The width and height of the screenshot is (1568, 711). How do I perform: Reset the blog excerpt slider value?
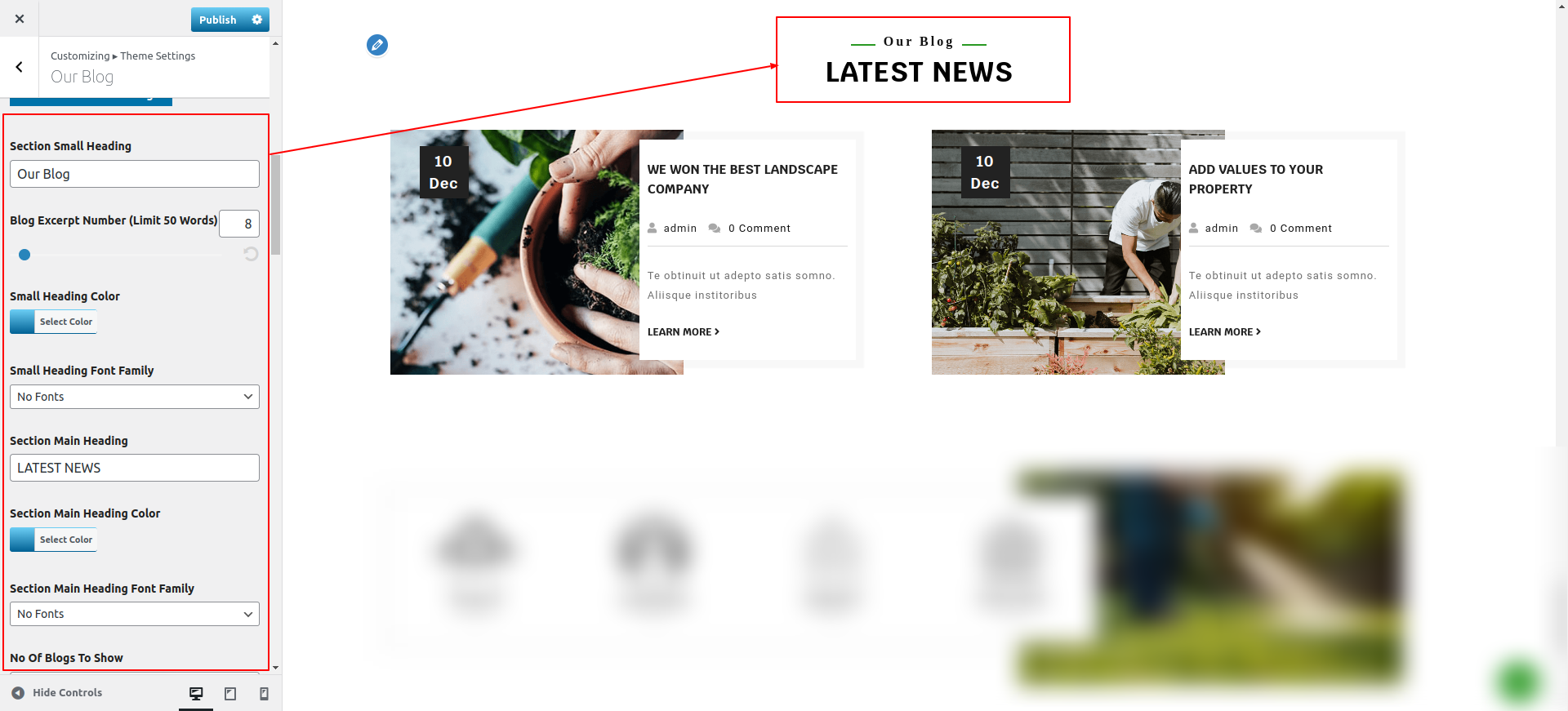point(251,254)
